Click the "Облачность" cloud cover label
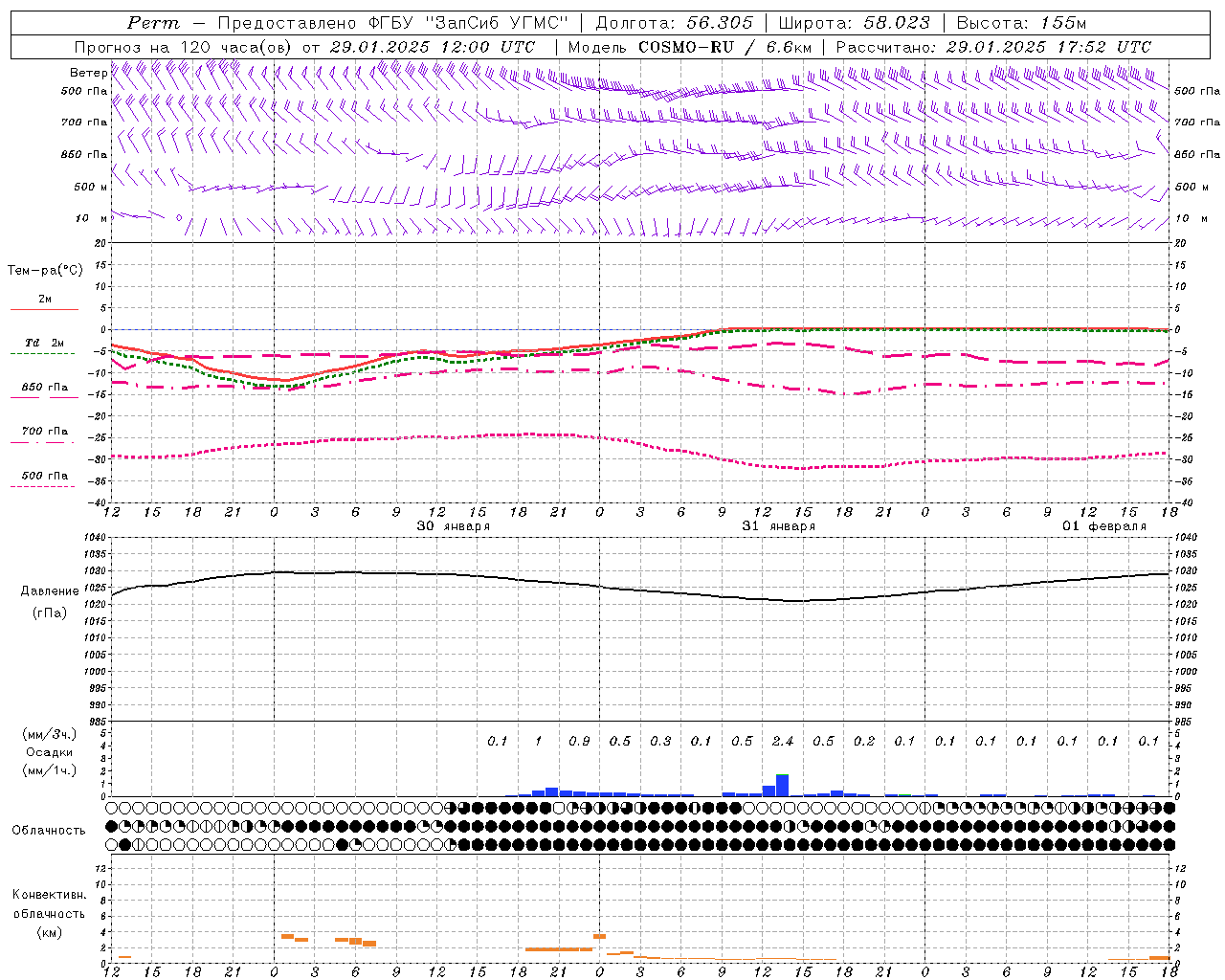The image size is (1225, 980). pyautogui.click(x=49, y=830)
